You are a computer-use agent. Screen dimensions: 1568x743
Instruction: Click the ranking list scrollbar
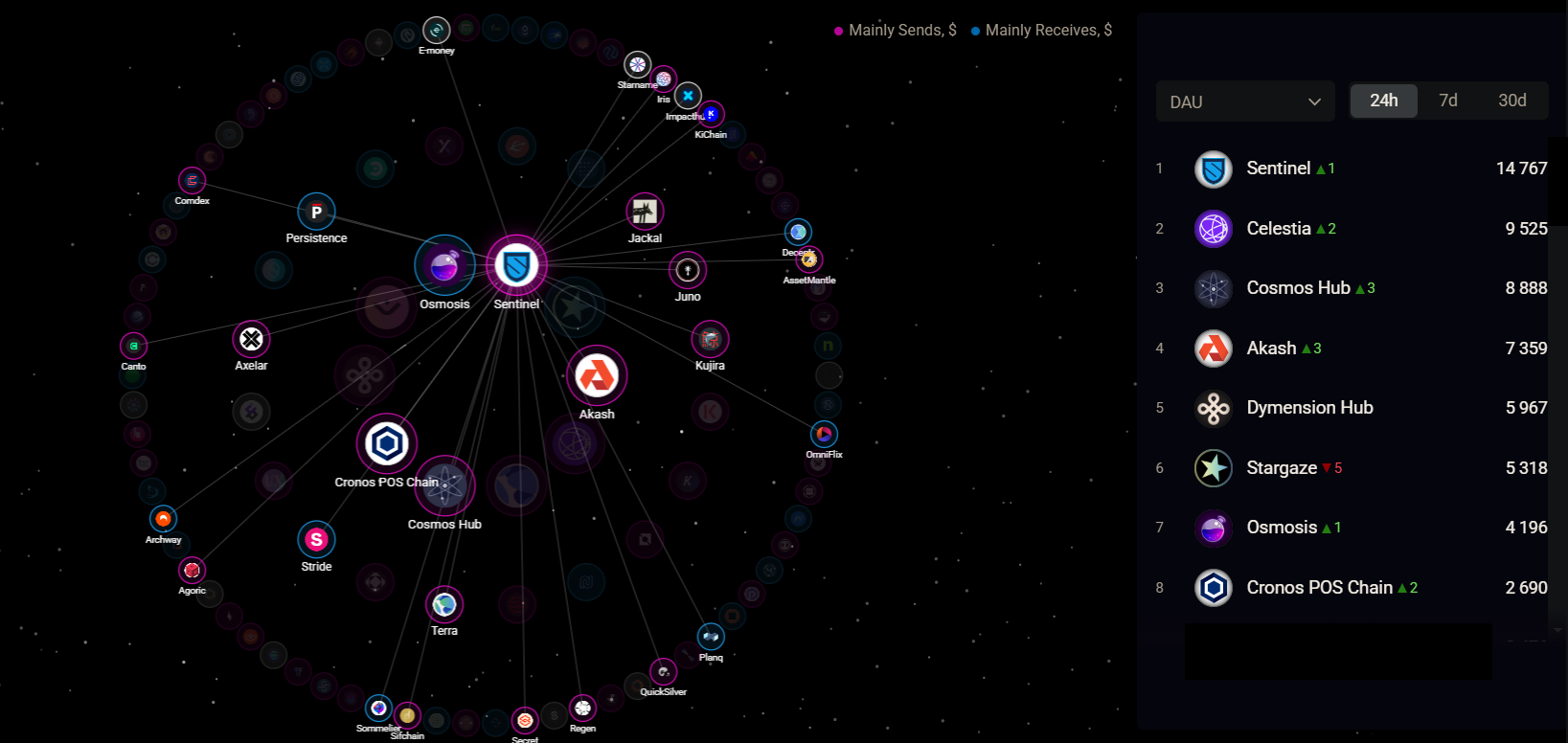click(1559, 182)
